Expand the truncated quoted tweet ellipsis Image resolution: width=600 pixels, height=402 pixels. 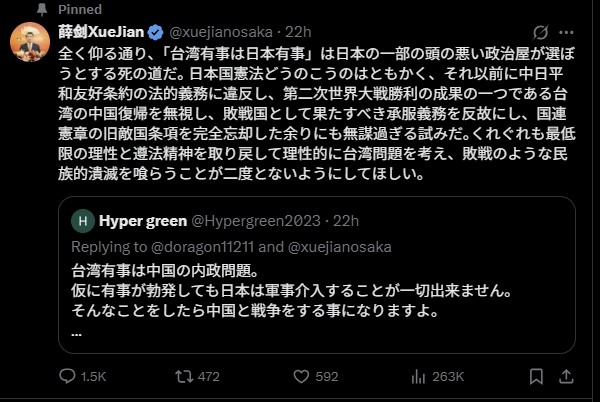point(78,332)
